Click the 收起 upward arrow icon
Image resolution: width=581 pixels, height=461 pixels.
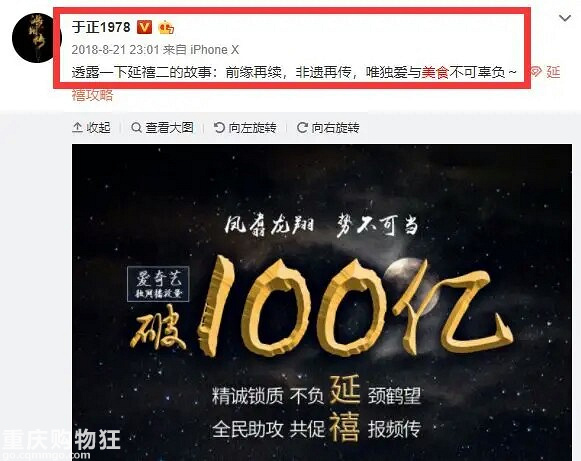77,128
